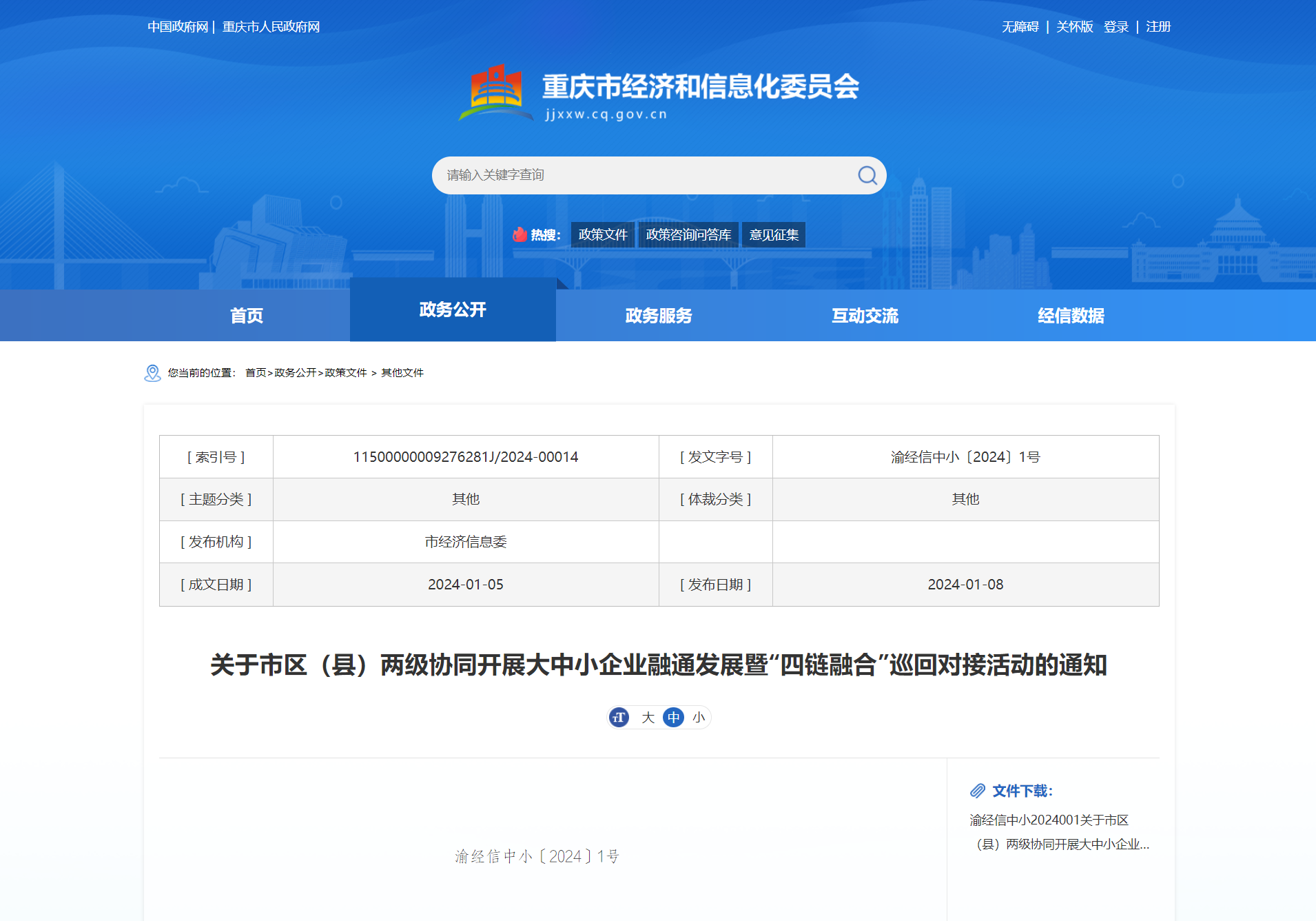
Task: Click the search magnifier icon
Action: [x=867, y=175]
